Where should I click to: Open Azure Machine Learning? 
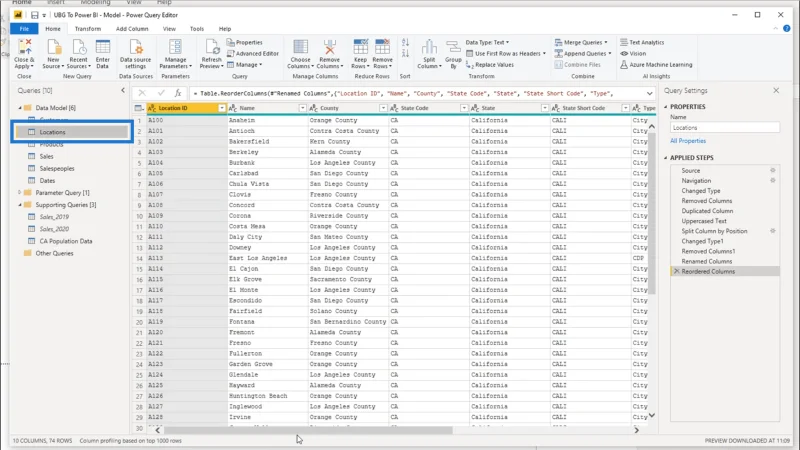pos(656,65)
